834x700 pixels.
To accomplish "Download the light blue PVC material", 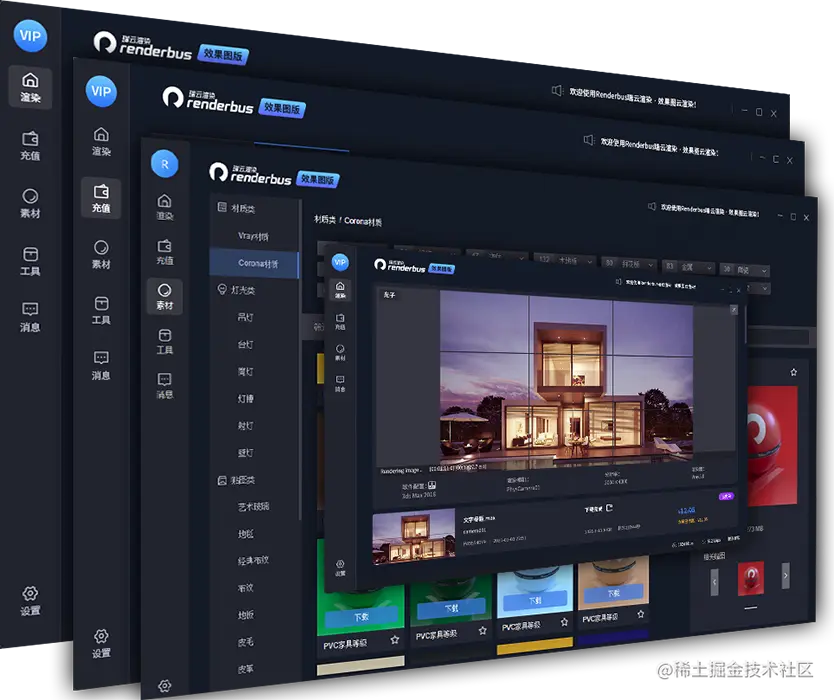I will [x=535, y=600].
